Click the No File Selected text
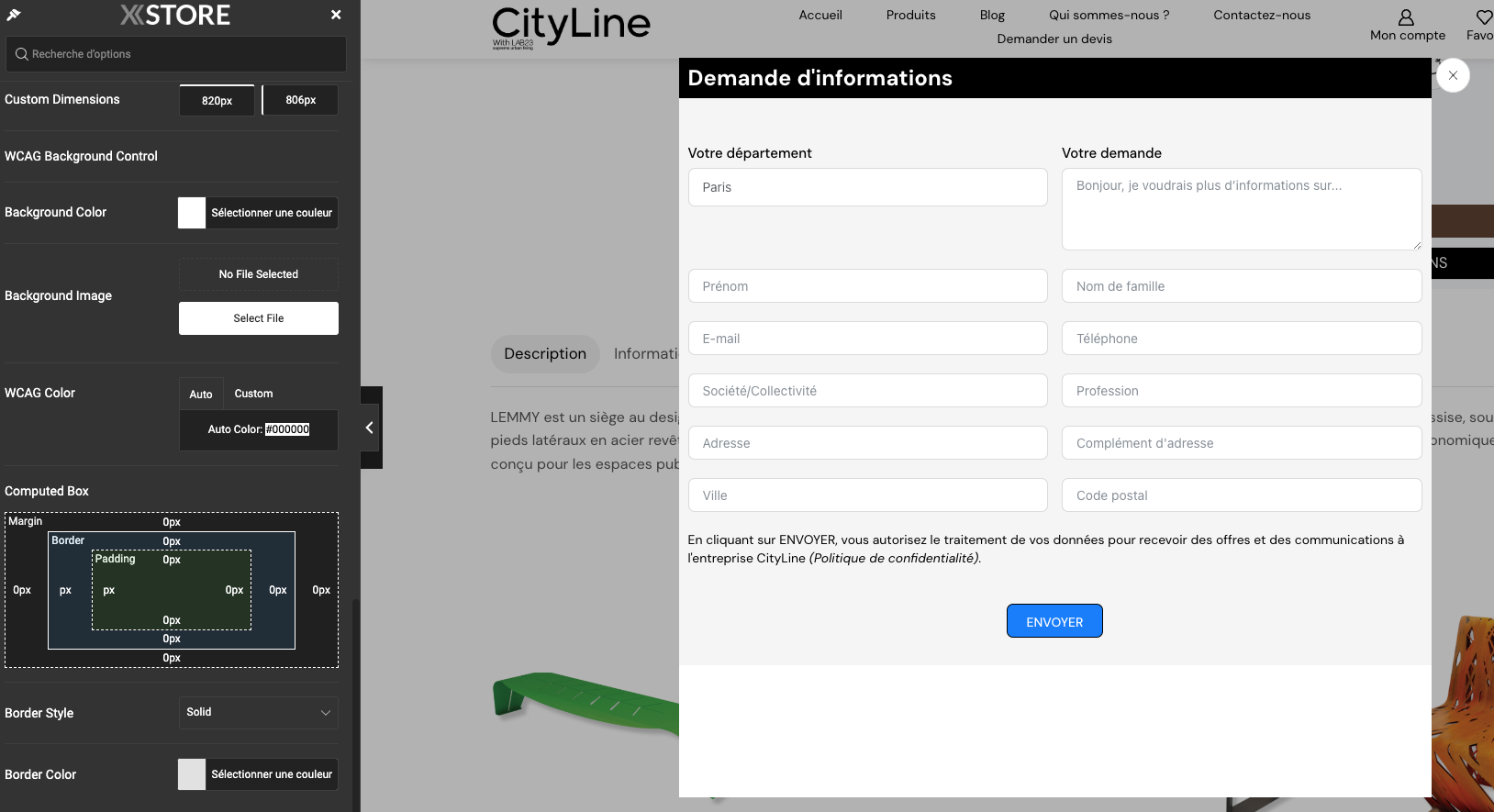 tap(259, 274)
